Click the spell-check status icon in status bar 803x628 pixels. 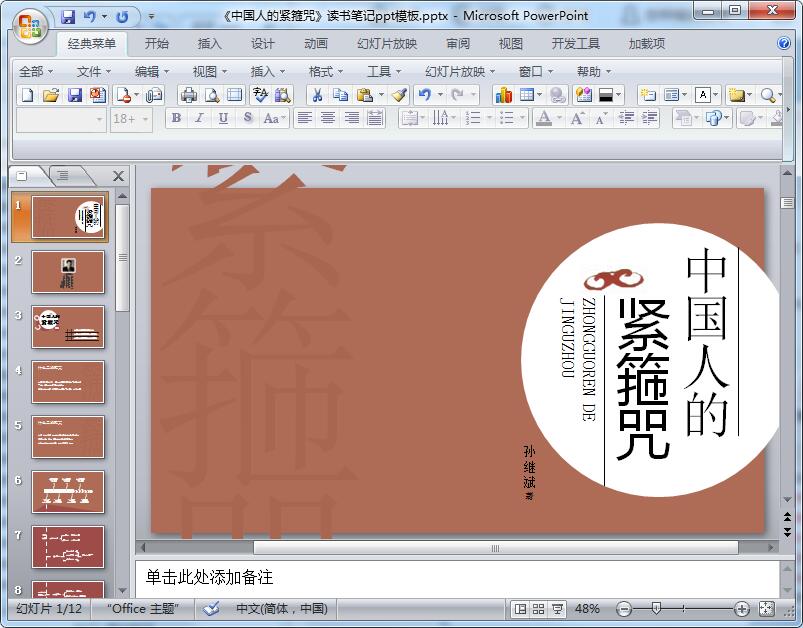coord(211,609)
